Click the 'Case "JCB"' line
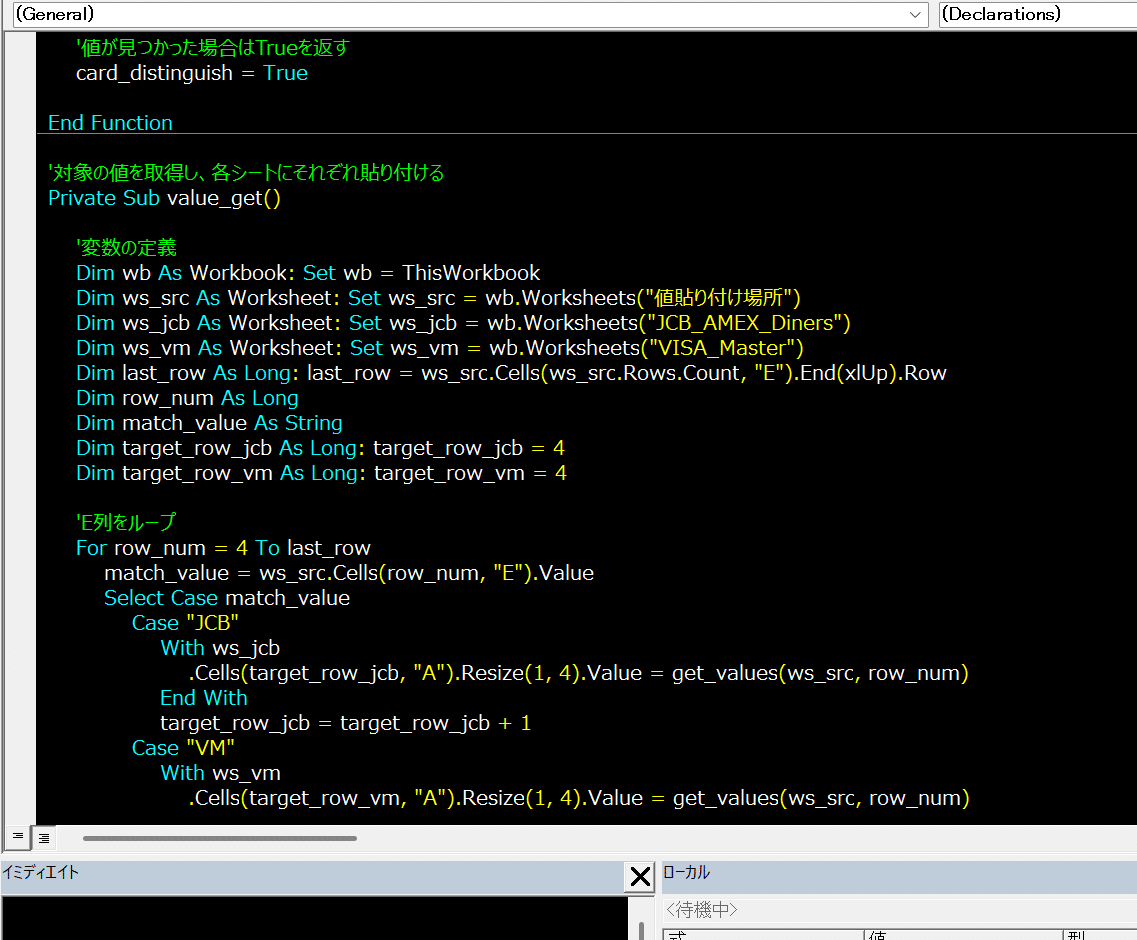The width and height of the screenshot is (1137, 940). pos(185,623)
